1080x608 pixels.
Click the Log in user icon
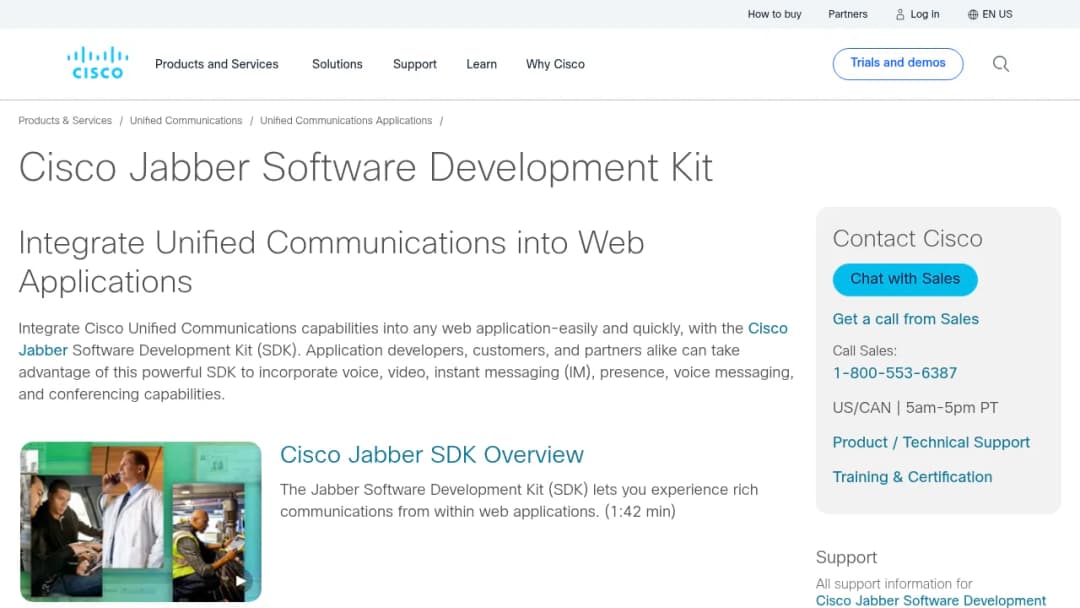pos(900,14)
